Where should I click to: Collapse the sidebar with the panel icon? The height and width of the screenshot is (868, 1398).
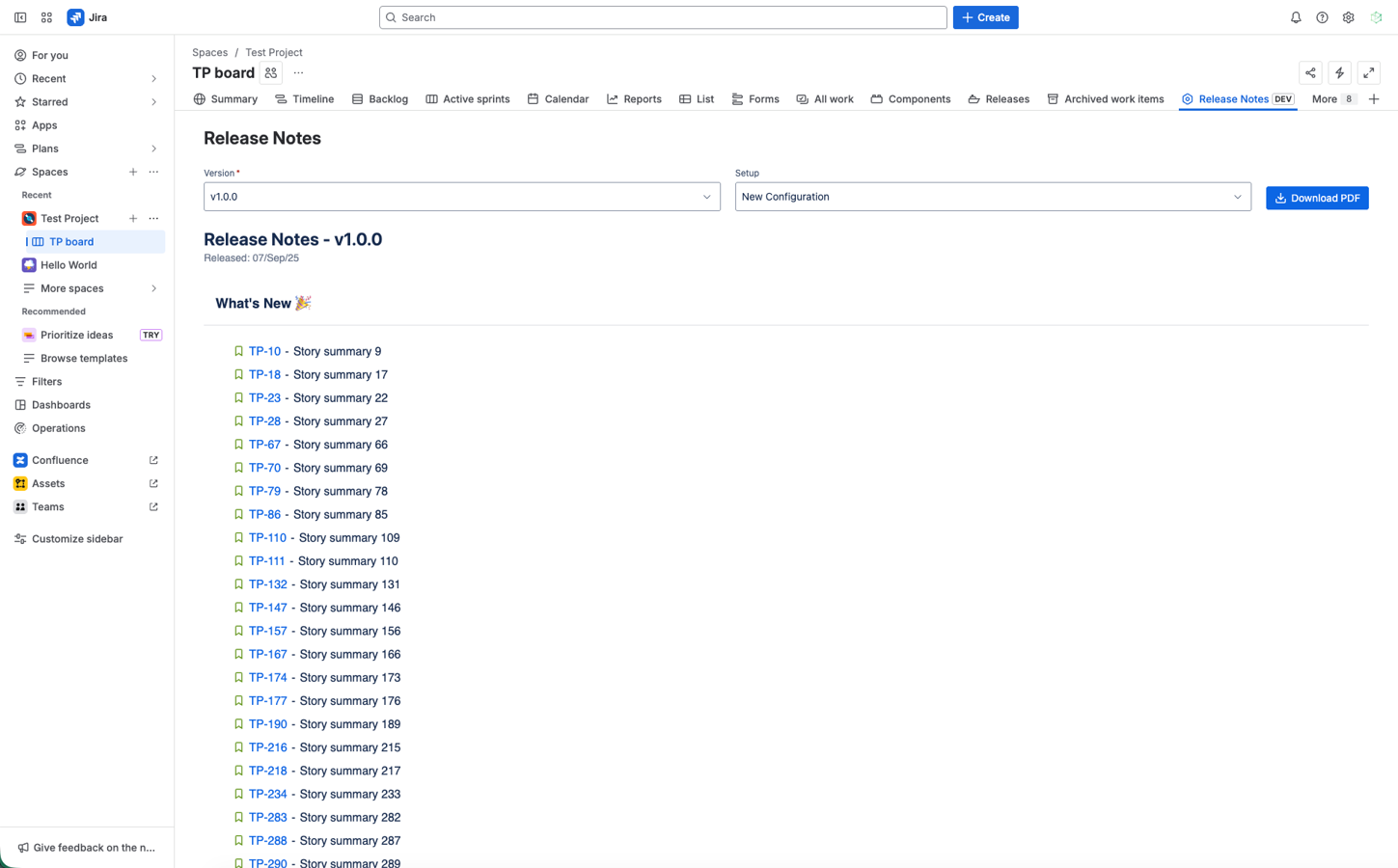19,16
